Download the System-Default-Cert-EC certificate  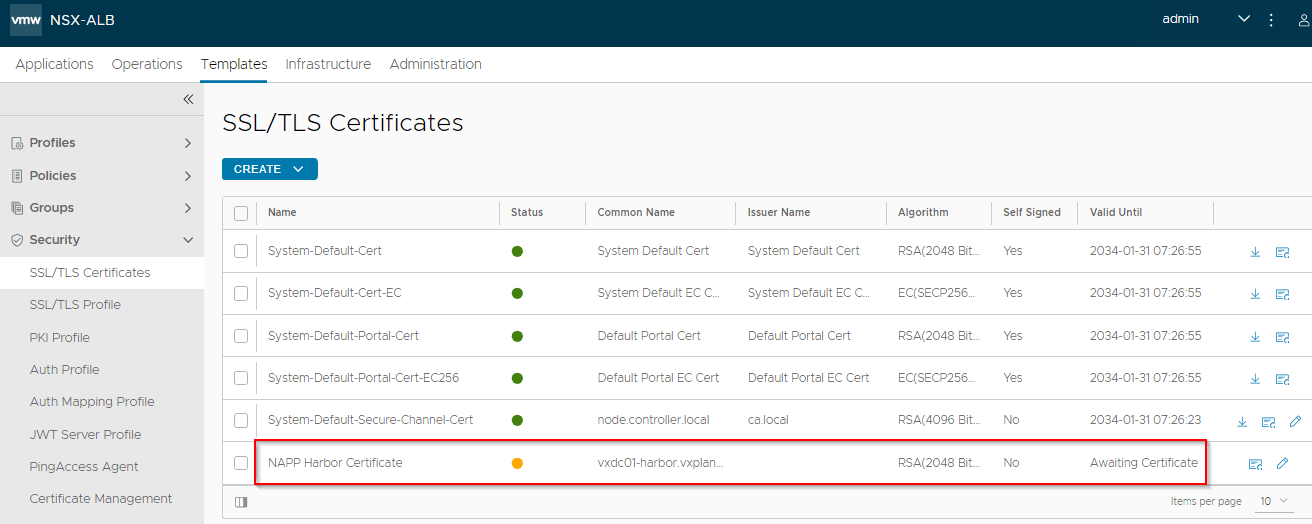click(x=1255, y=294)
